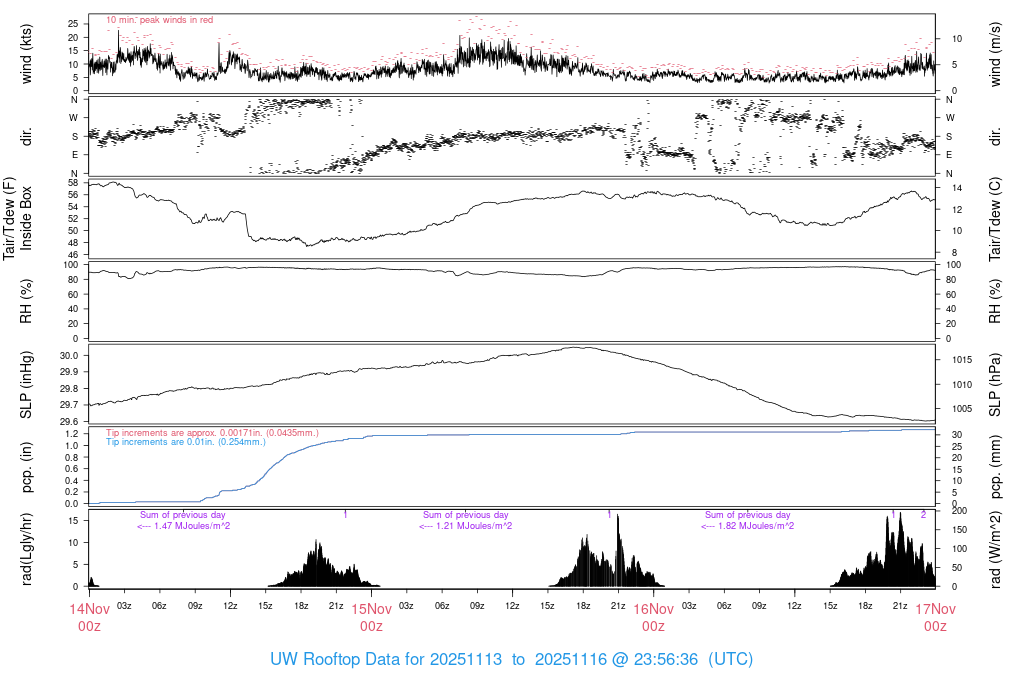1024x700 pixels.
Task: Click the UW Rooftop Data chart title
Action: click(x=511, y=660)
